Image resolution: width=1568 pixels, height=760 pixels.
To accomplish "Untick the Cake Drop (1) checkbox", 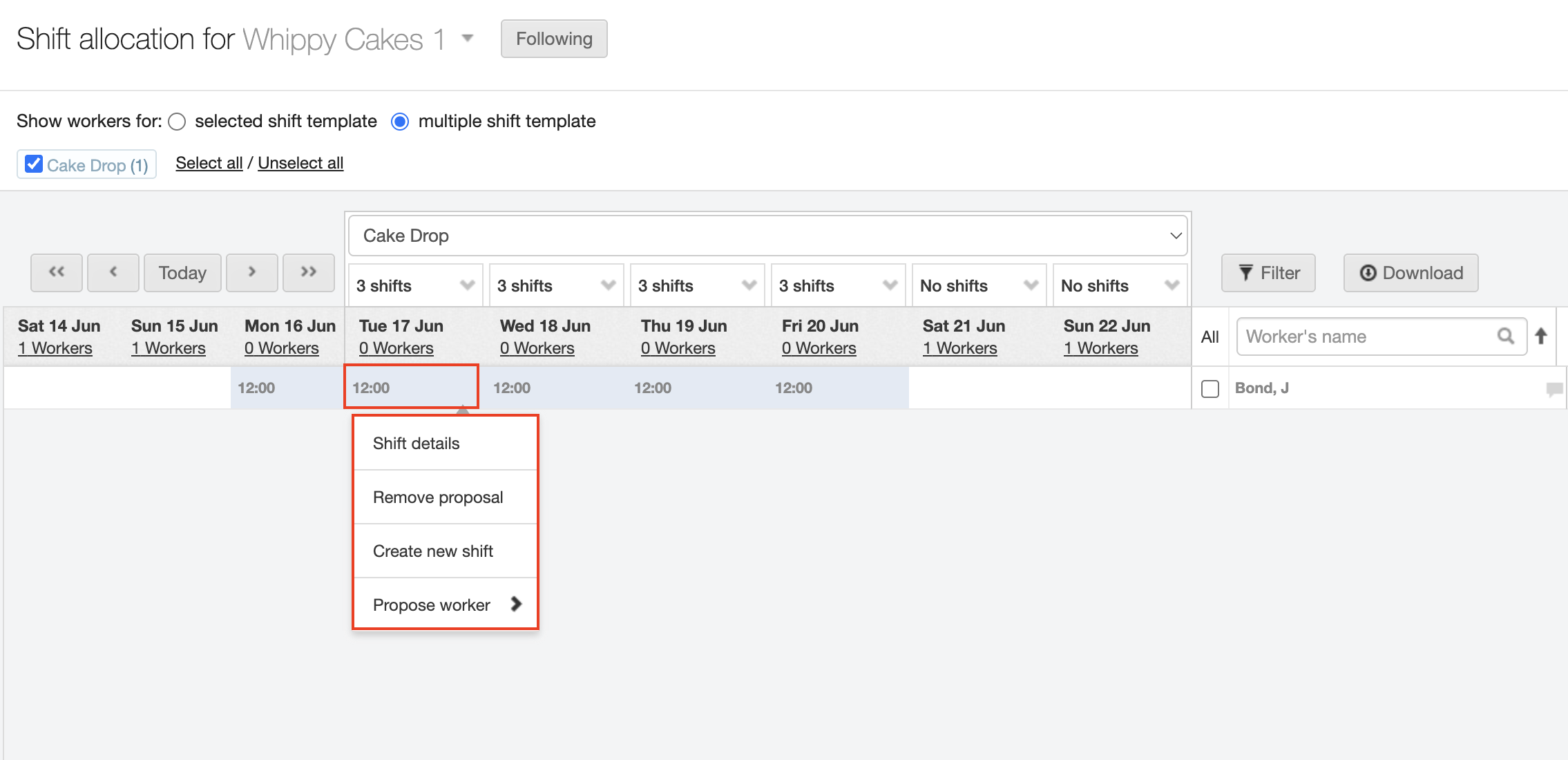I will pos(34,164).
